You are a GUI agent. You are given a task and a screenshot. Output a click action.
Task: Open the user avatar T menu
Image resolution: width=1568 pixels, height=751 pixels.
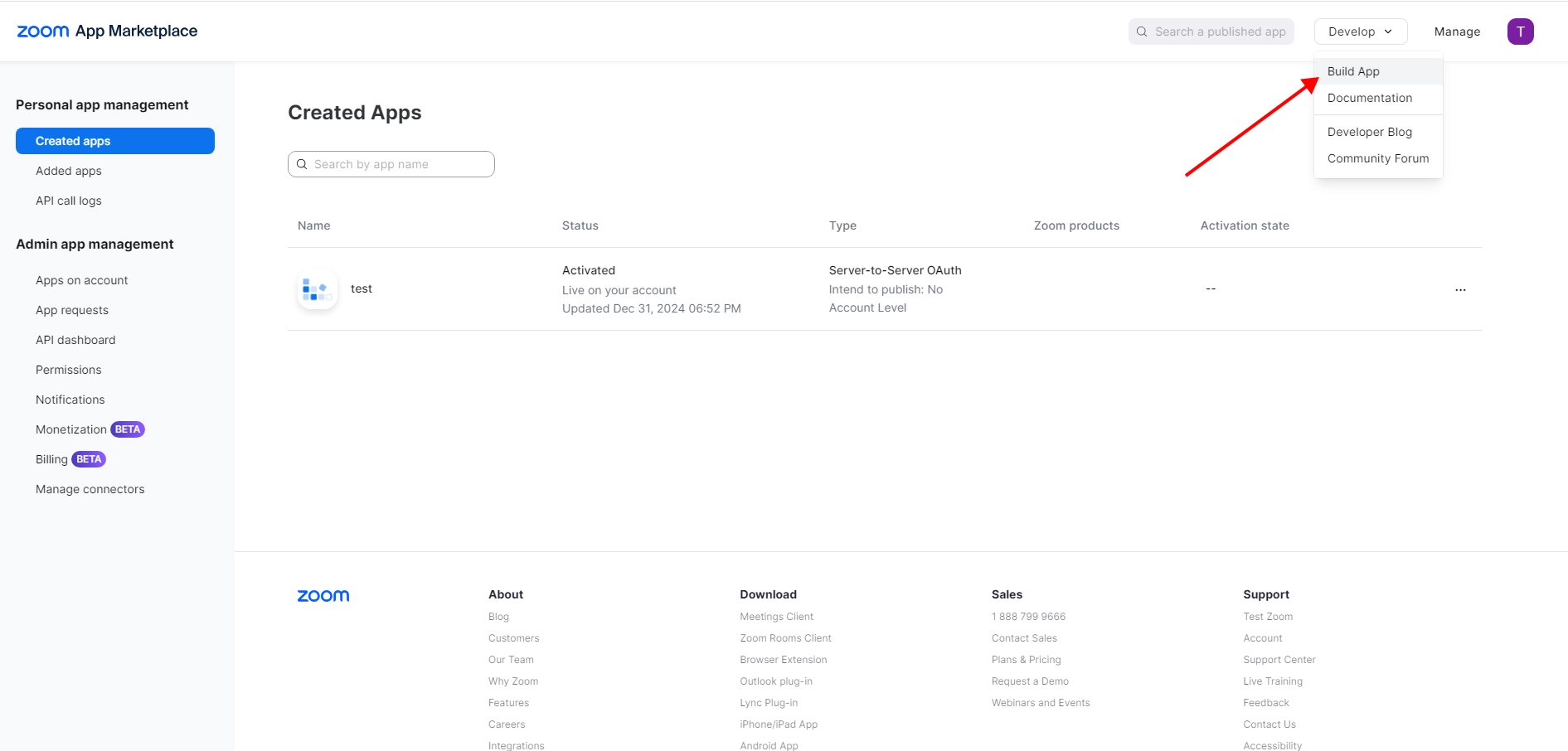[1520, 31]
